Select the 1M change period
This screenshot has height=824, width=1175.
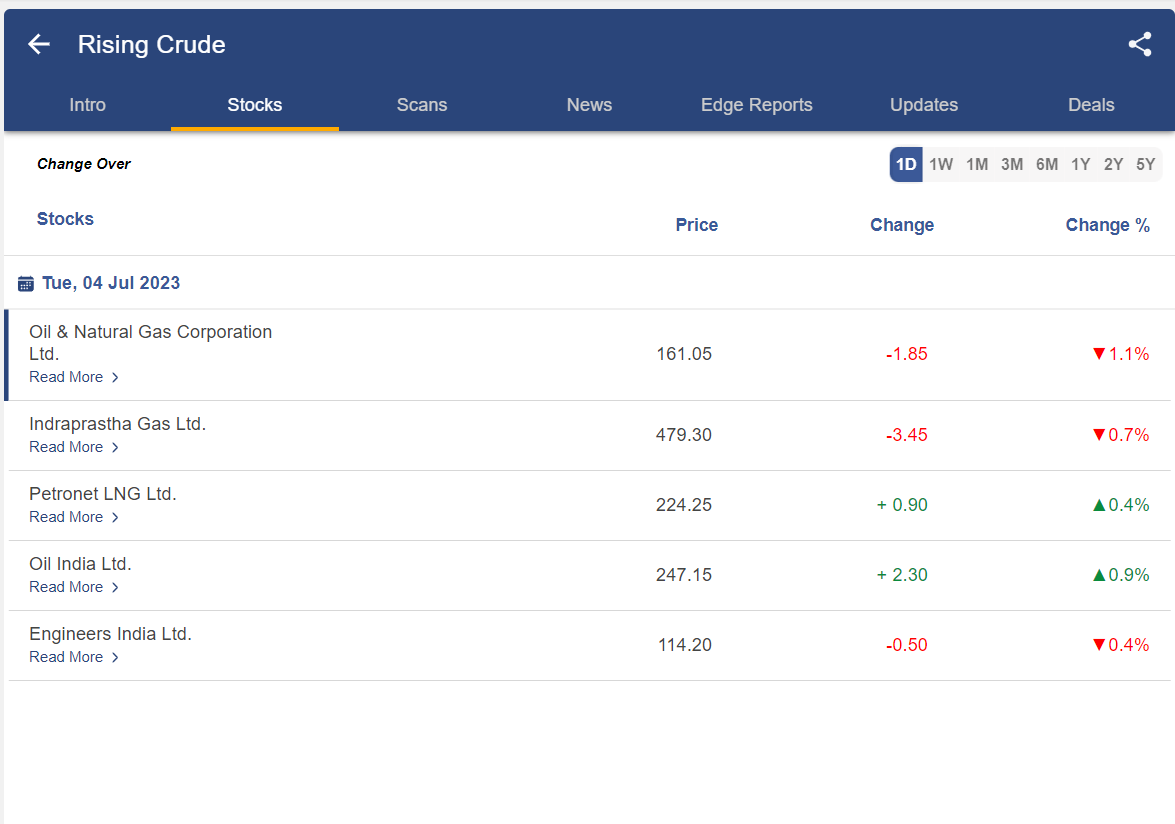977,164
